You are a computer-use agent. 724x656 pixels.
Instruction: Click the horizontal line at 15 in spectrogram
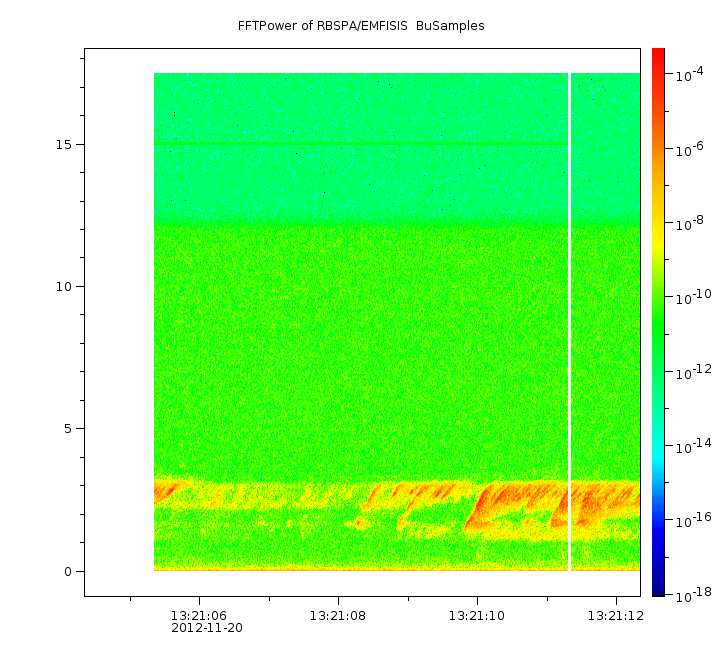[361, 144]
